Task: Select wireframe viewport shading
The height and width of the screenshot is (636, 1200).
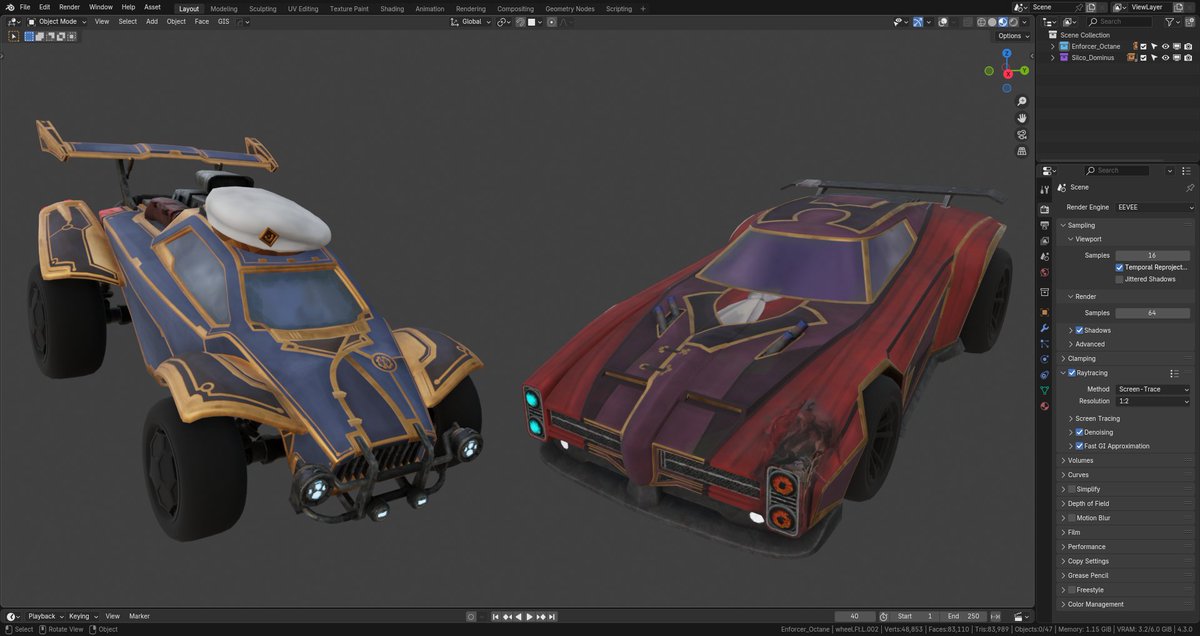Action: tap(981, 22)
